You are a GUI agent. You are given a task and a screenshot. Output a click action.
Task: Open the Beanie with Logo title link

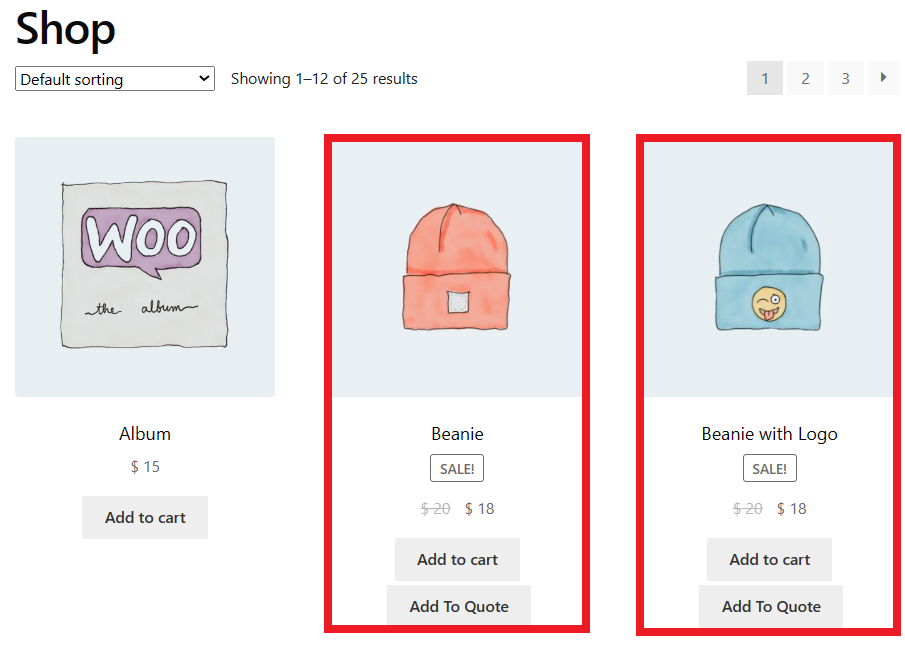[768, 433]
